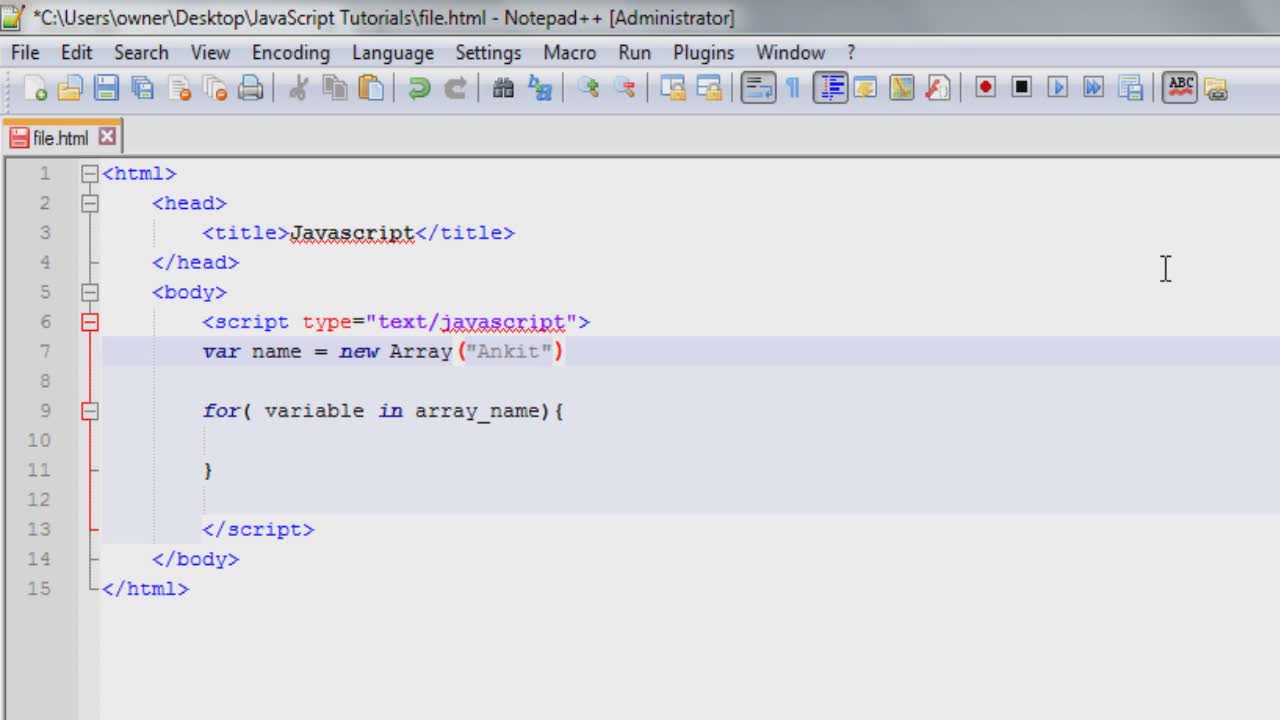The height and width of the screenshot is (720, 1280).
Task: Open Find with the binoculars icon
Action: (504, 89)
